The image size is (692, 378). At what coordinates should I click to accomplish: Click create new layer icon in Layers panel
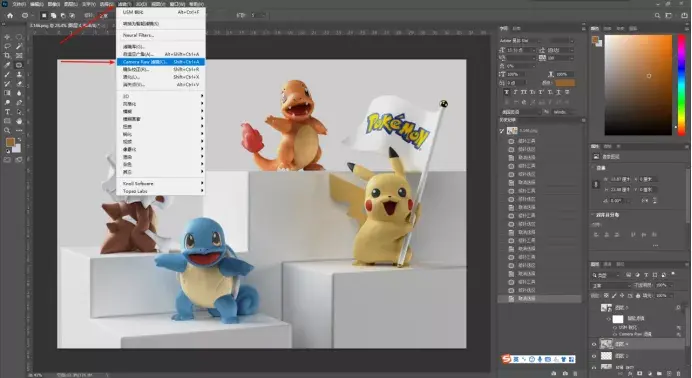coord(669,374)
